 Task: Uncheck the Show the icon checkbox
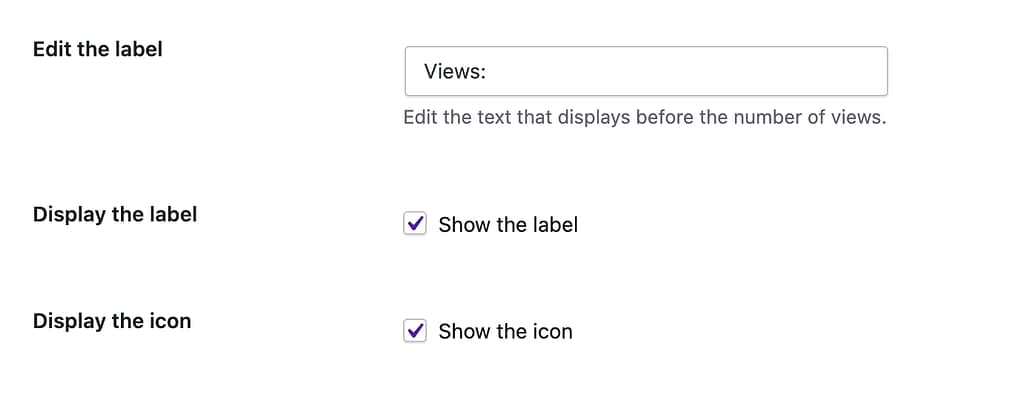pos(415,331)
